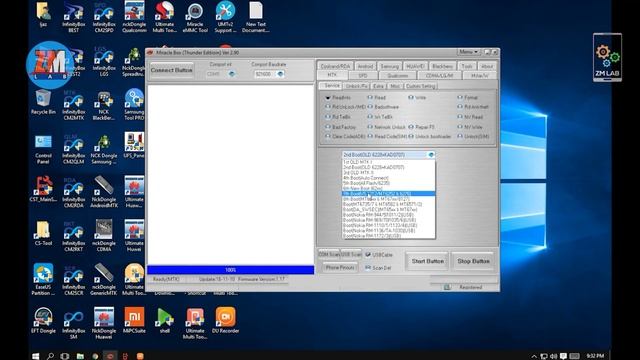Select the InfinityBox LGS desktop icon
The height and width of the screenshot is (360, 640).
coord(104,61)
